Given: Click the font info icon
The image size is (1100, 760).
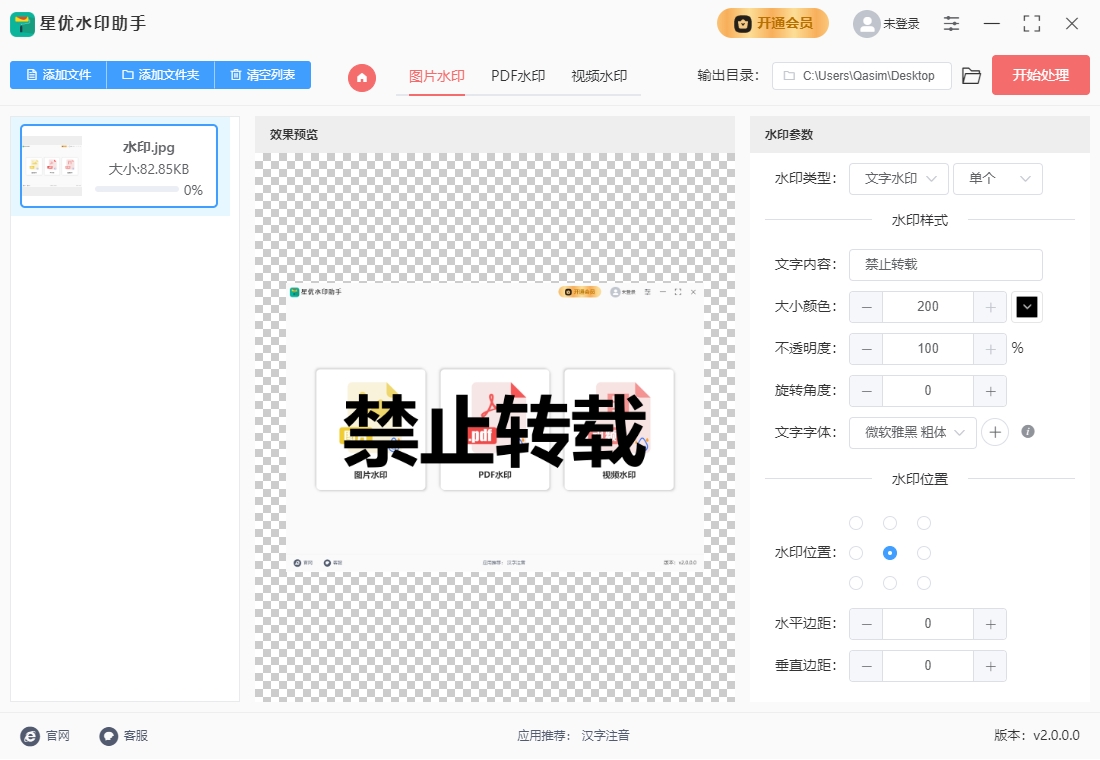Looking at the screenshot, I should [1027, 432].
